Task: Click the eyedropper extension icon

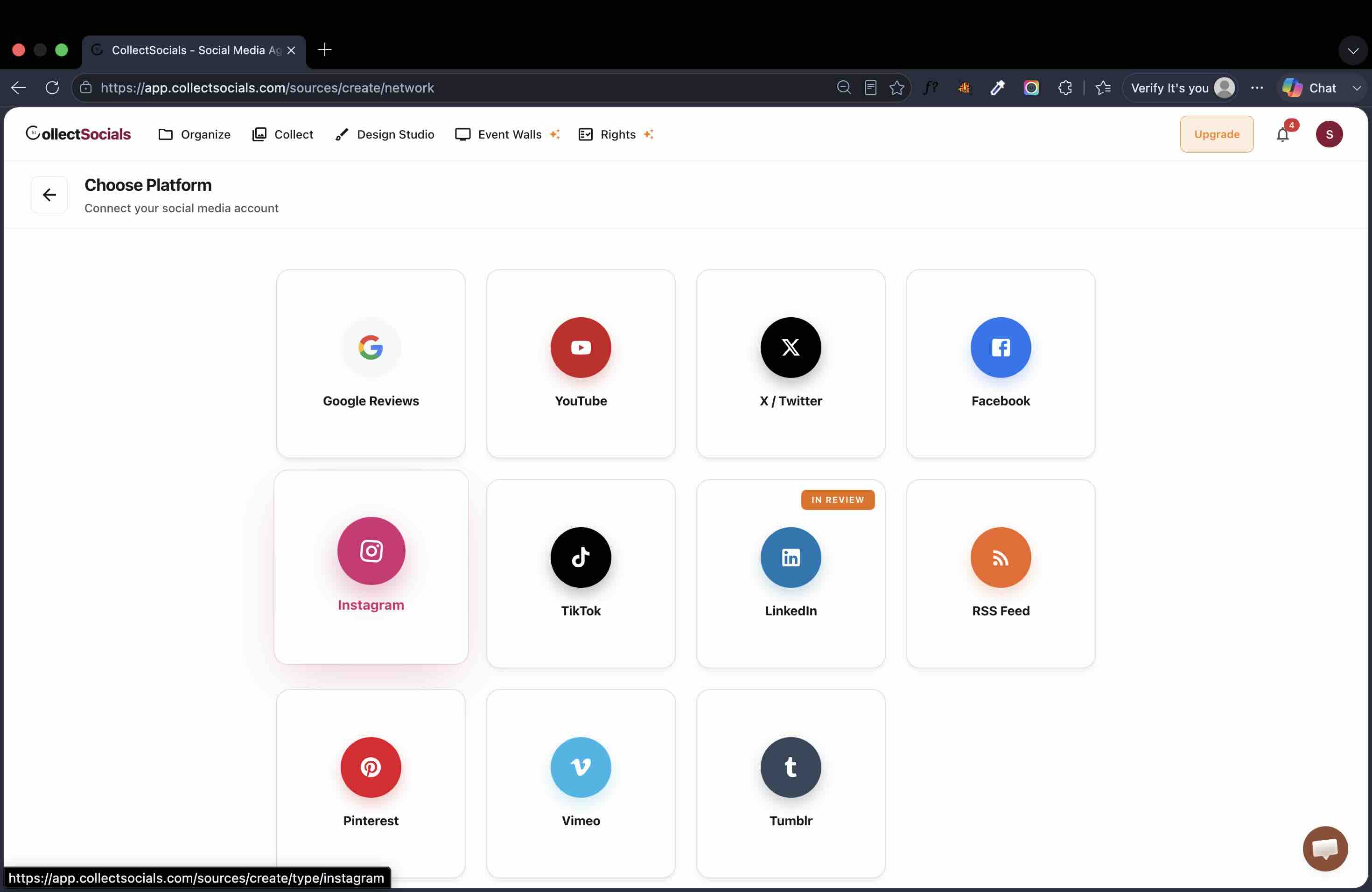Action: (997, 88)
